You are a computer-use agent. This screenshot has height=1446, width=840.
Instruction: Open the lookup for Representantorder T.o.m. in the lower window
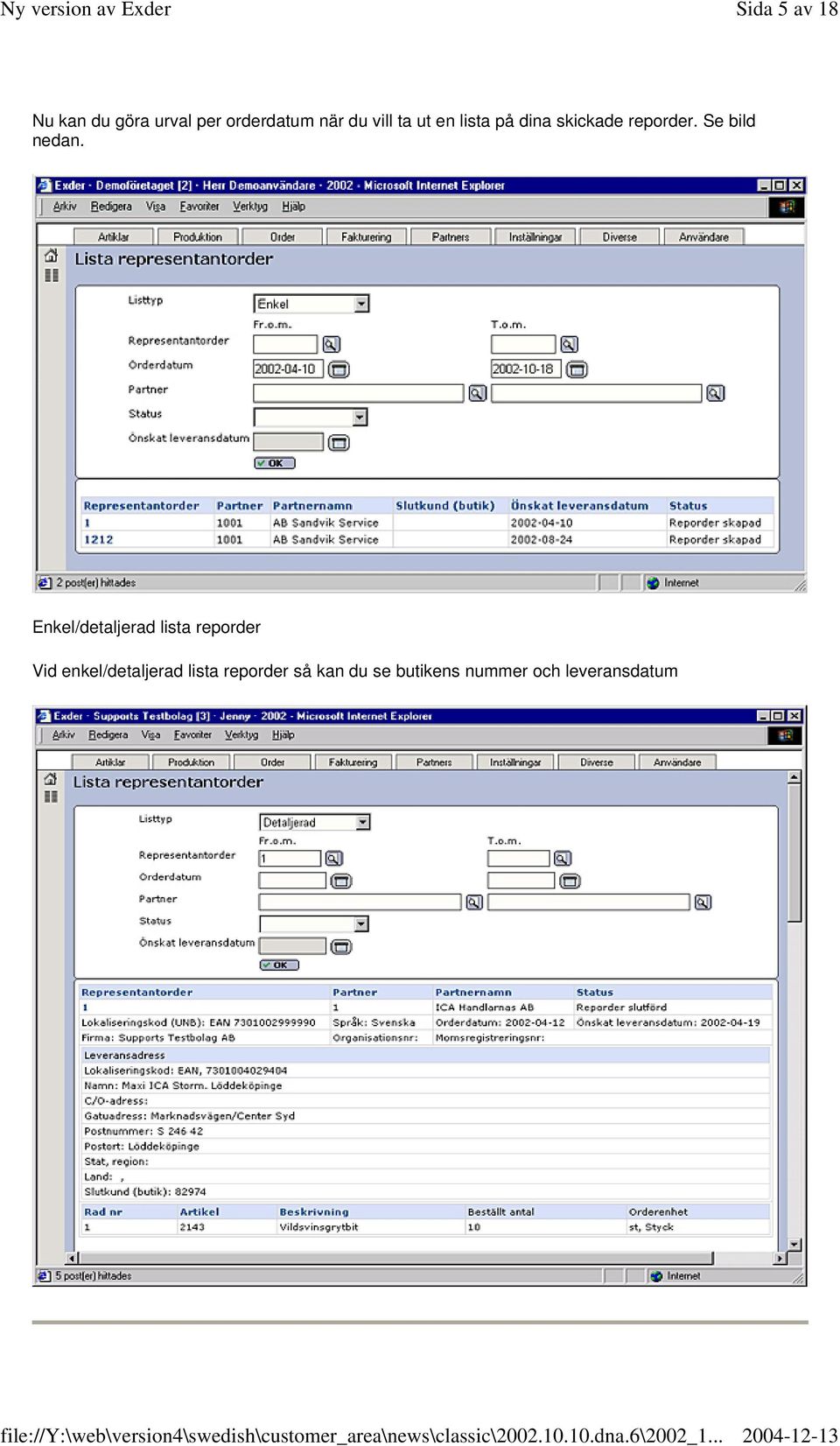pos(563,859)
